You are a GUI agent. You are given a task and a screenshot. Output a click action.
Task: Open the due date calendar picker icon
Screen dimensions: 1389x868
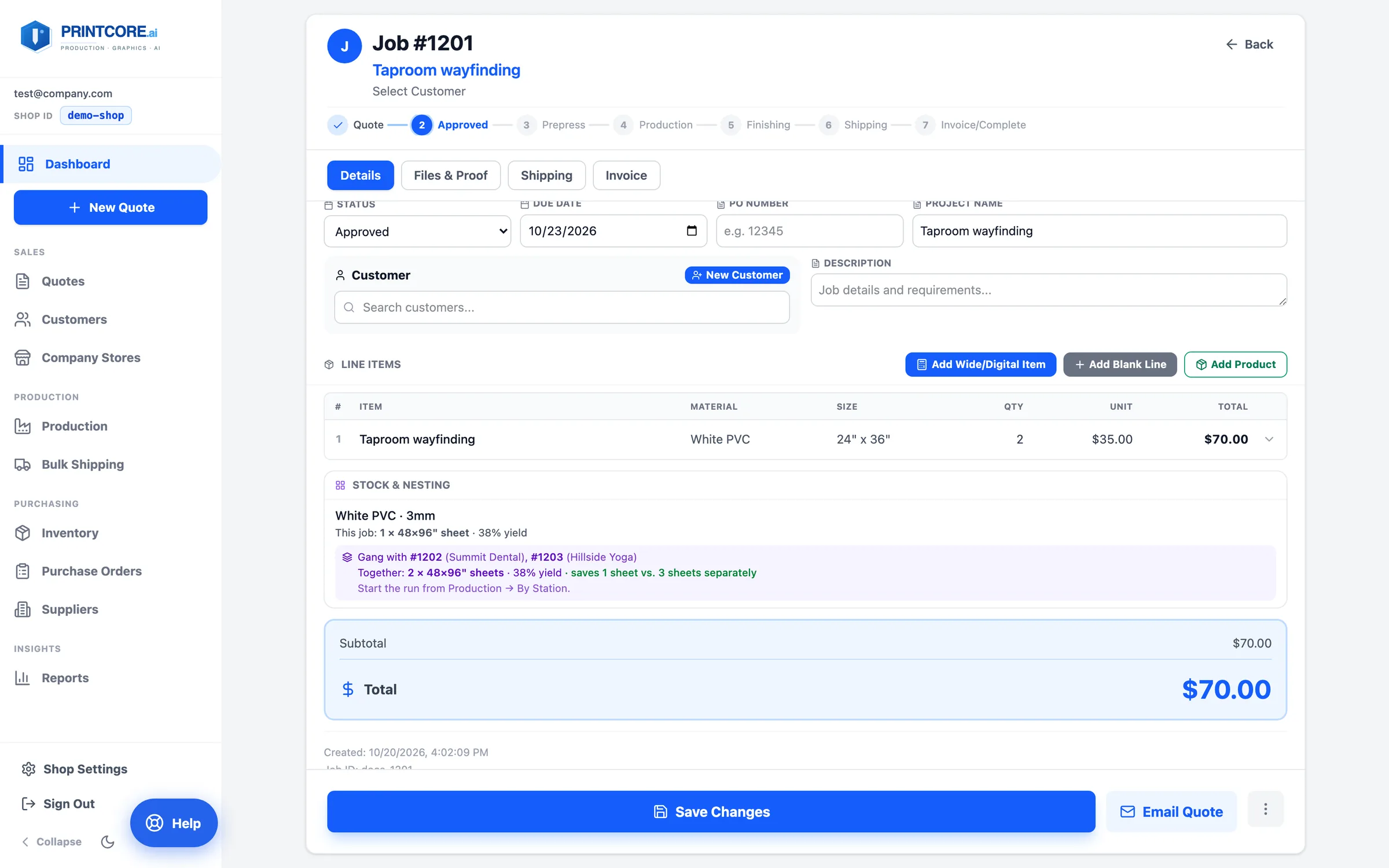[x=692, y=231]
